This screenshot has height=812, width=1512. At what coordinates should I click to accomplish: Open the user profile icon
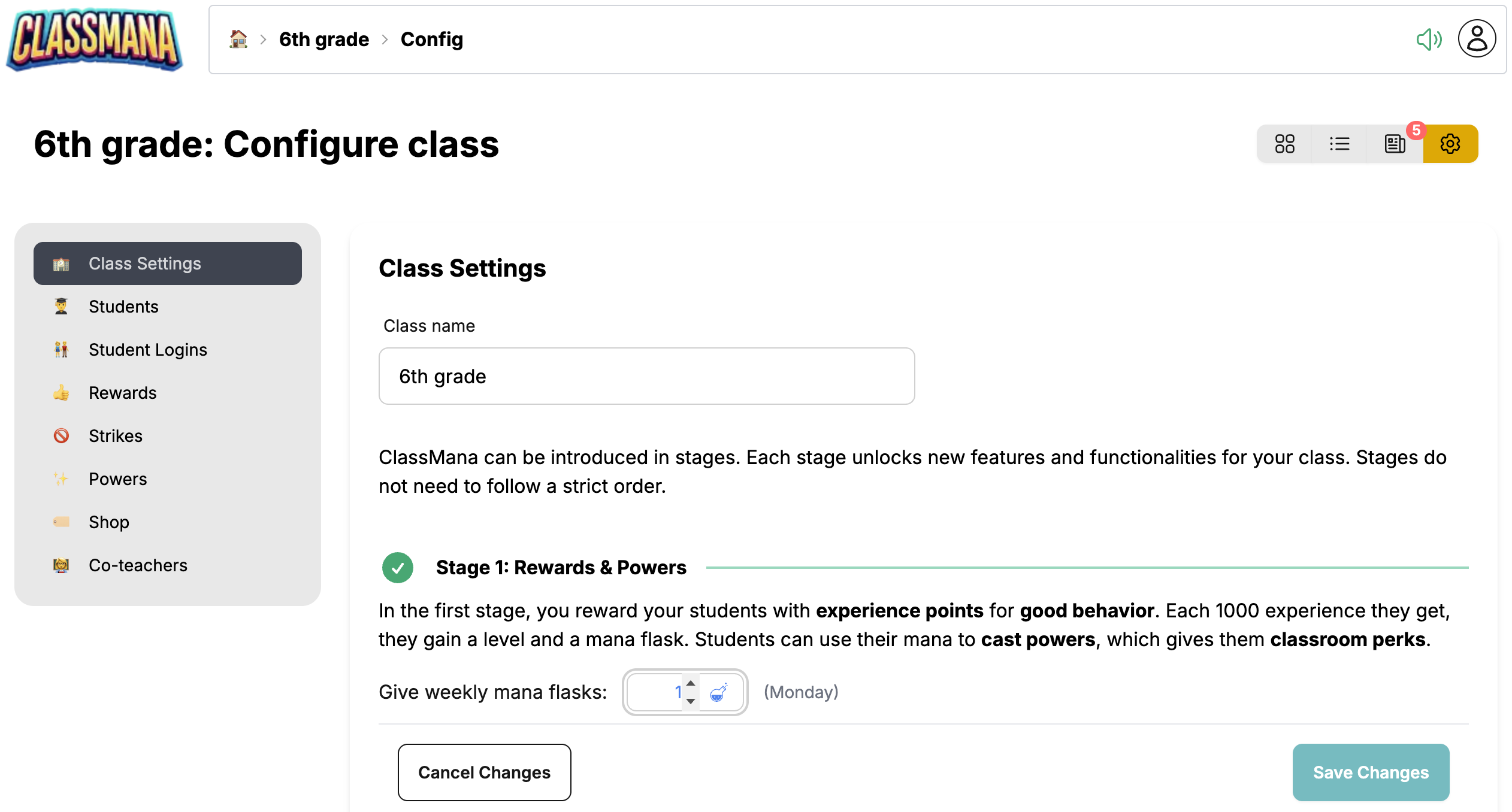[x=1477, y=40]
